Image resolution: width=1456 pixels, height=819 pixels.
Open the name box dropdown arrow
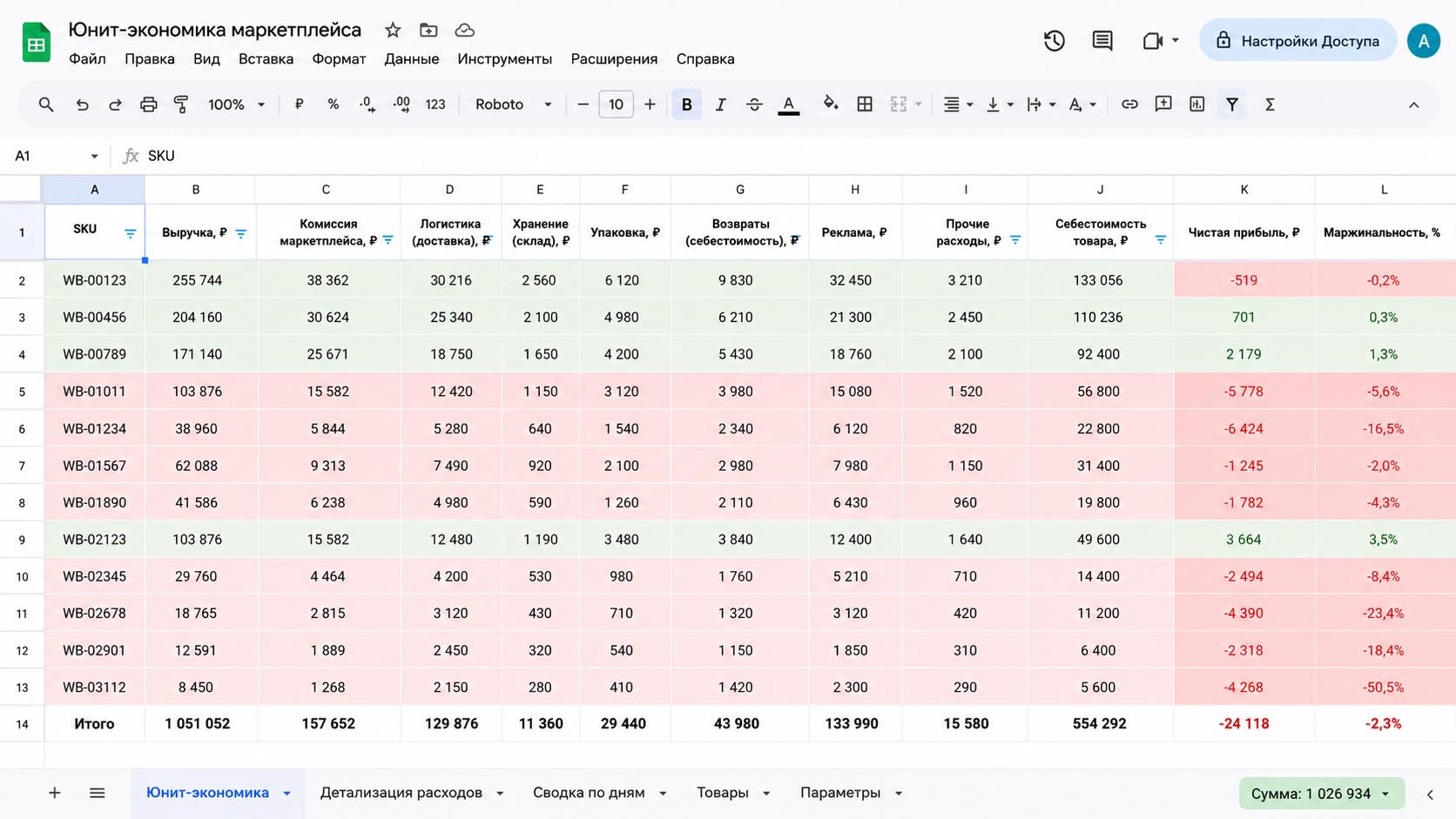tap(94, 157)
